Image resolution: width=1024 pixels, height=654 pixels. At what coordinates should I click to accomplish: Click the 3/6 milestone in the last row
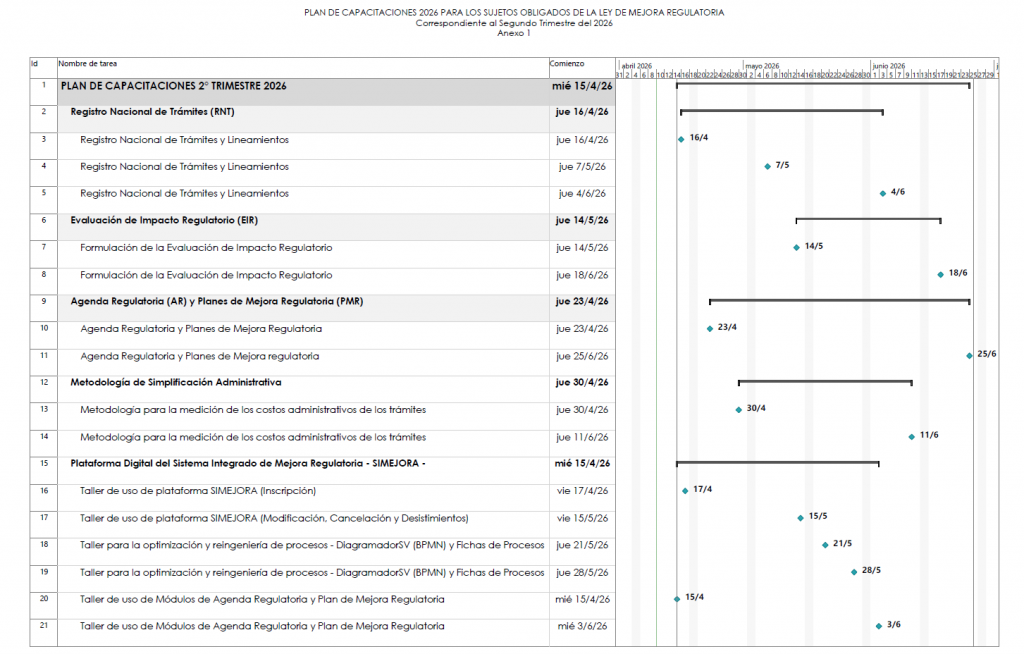[878, 626]
